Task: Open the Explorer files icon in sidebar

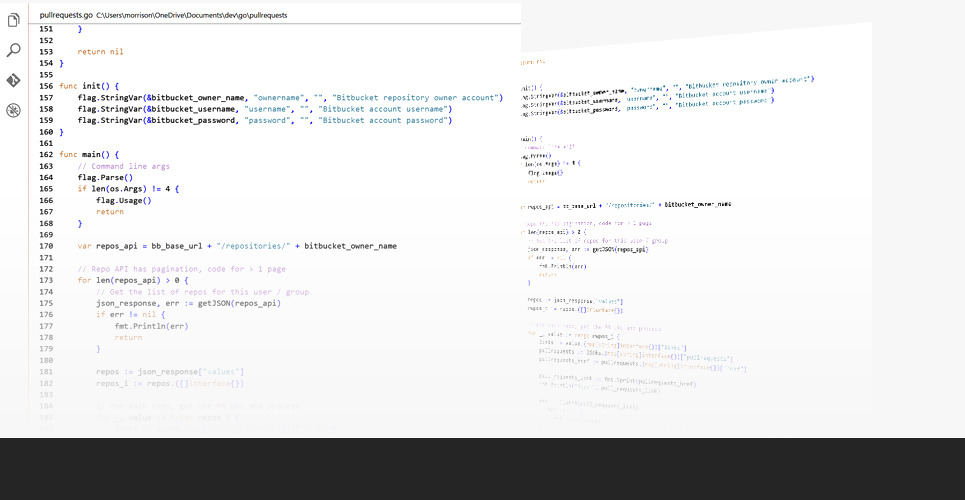Action: (13, 19)
